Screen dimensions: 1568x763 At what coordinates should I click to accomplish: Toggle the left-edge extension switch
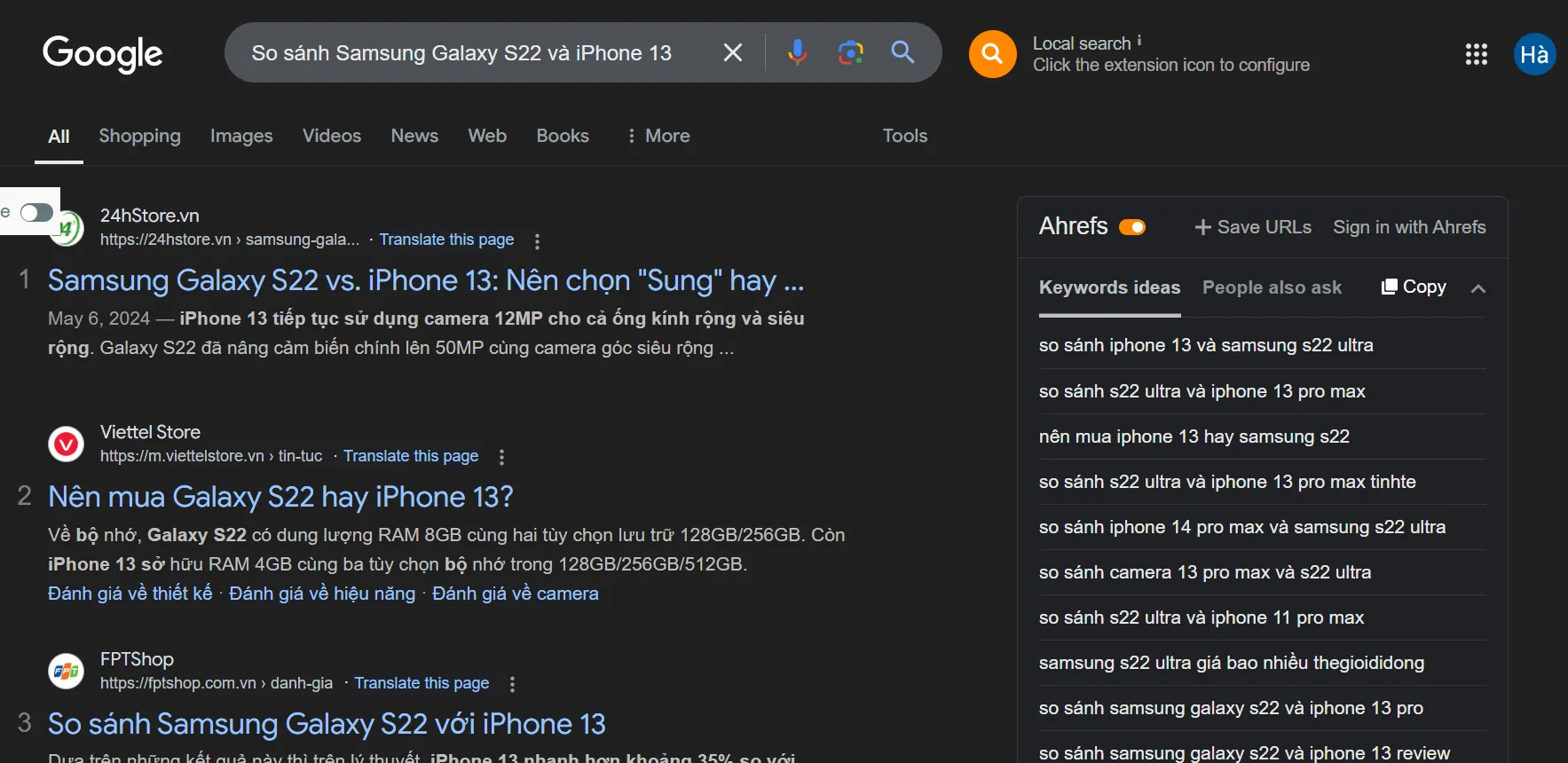tap(36, 212)
